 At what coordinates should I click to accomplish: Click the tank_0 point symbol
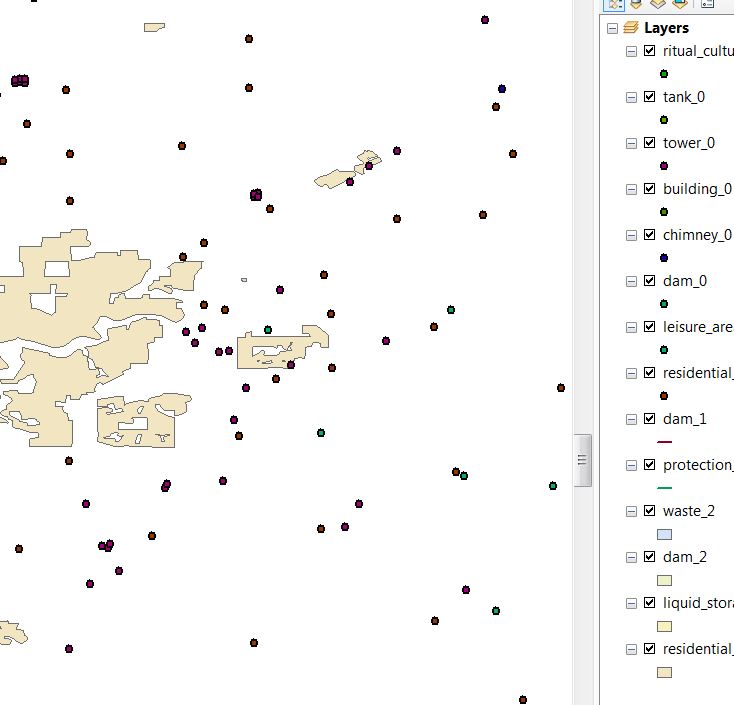[664, 120]
